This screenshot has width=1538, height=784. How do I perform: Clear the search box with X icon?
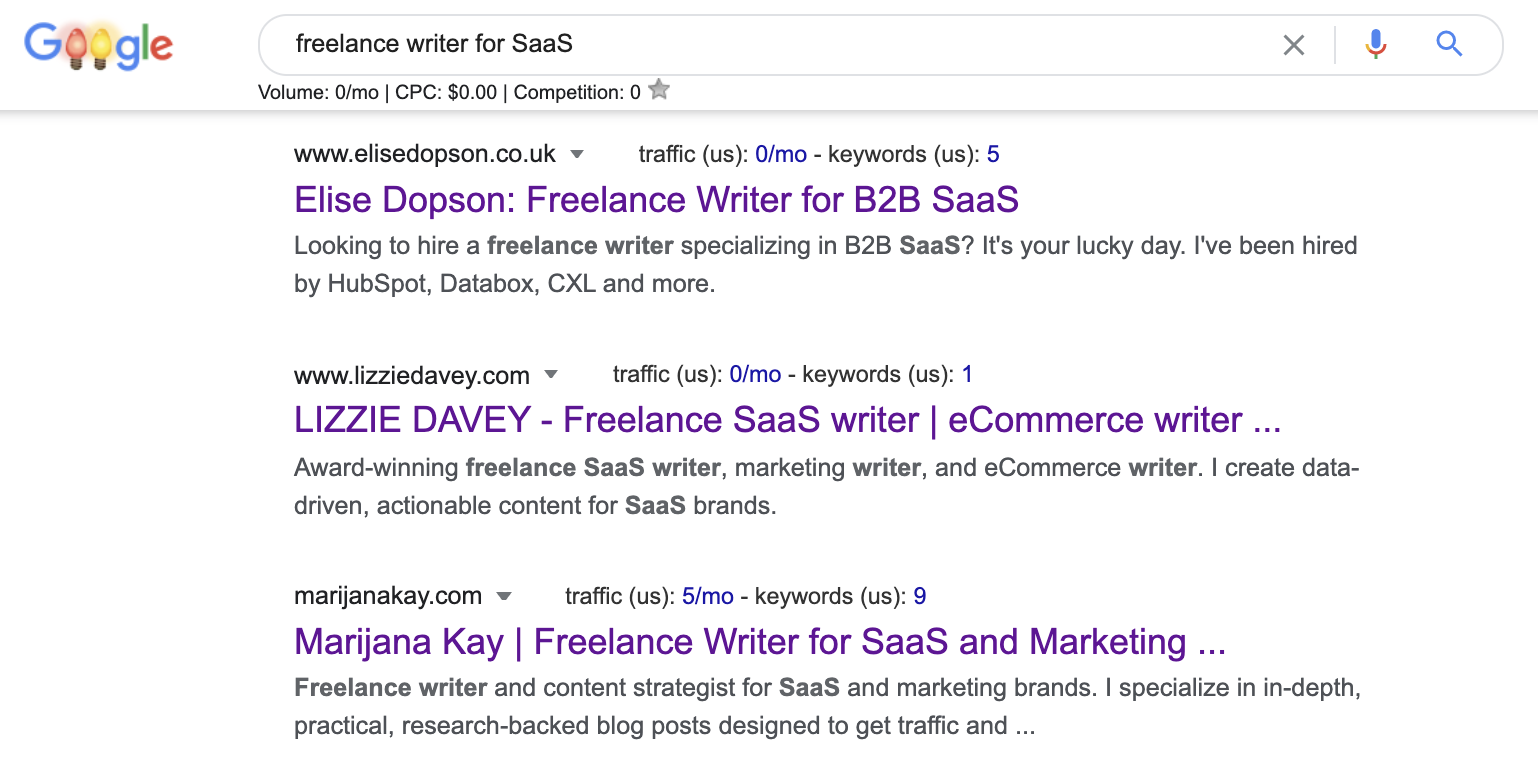click(x=1293, y=45)
